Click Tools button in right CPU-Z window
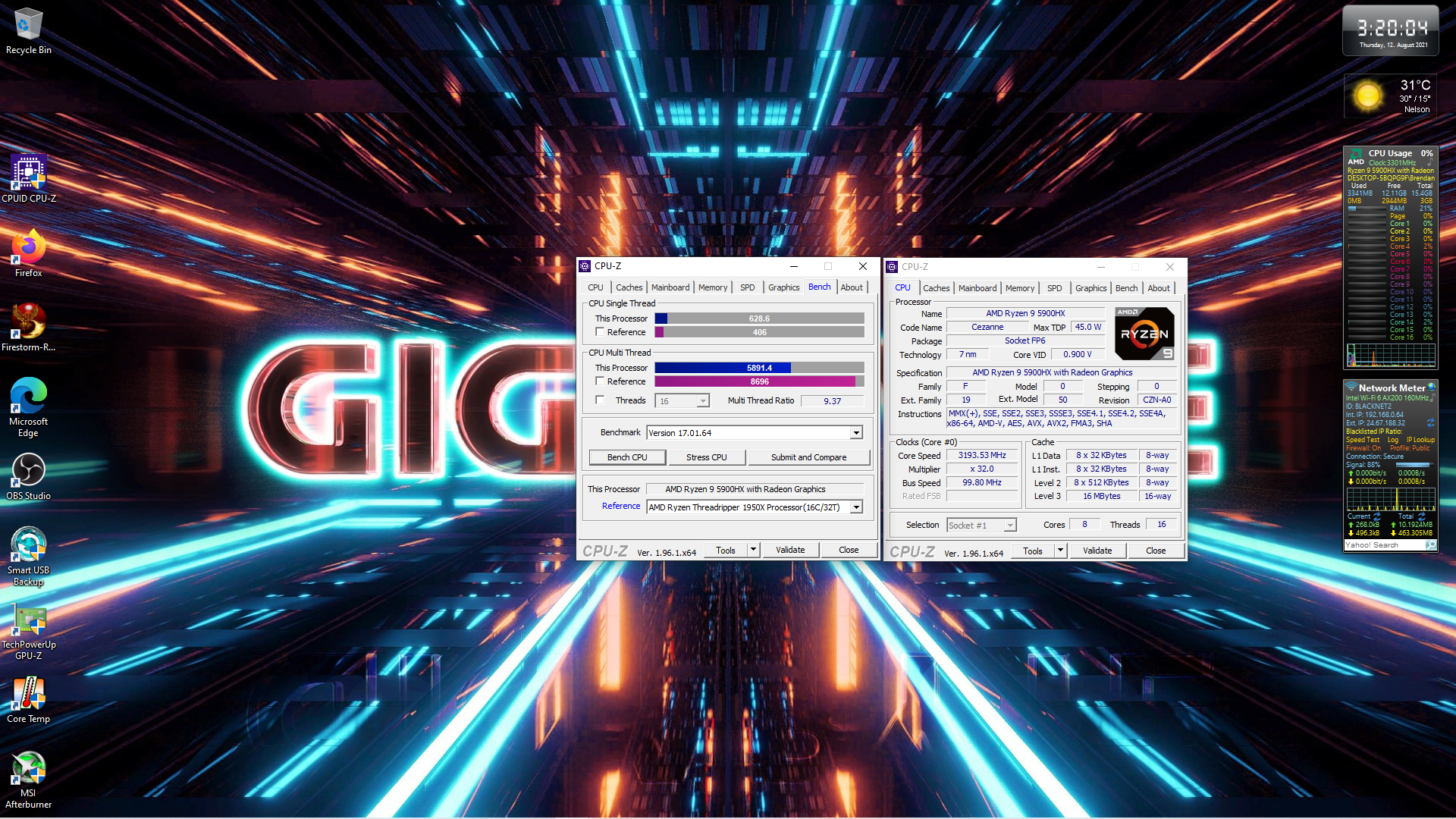This screenshot has height=819, width=1456. click(x=1033, y=551)
